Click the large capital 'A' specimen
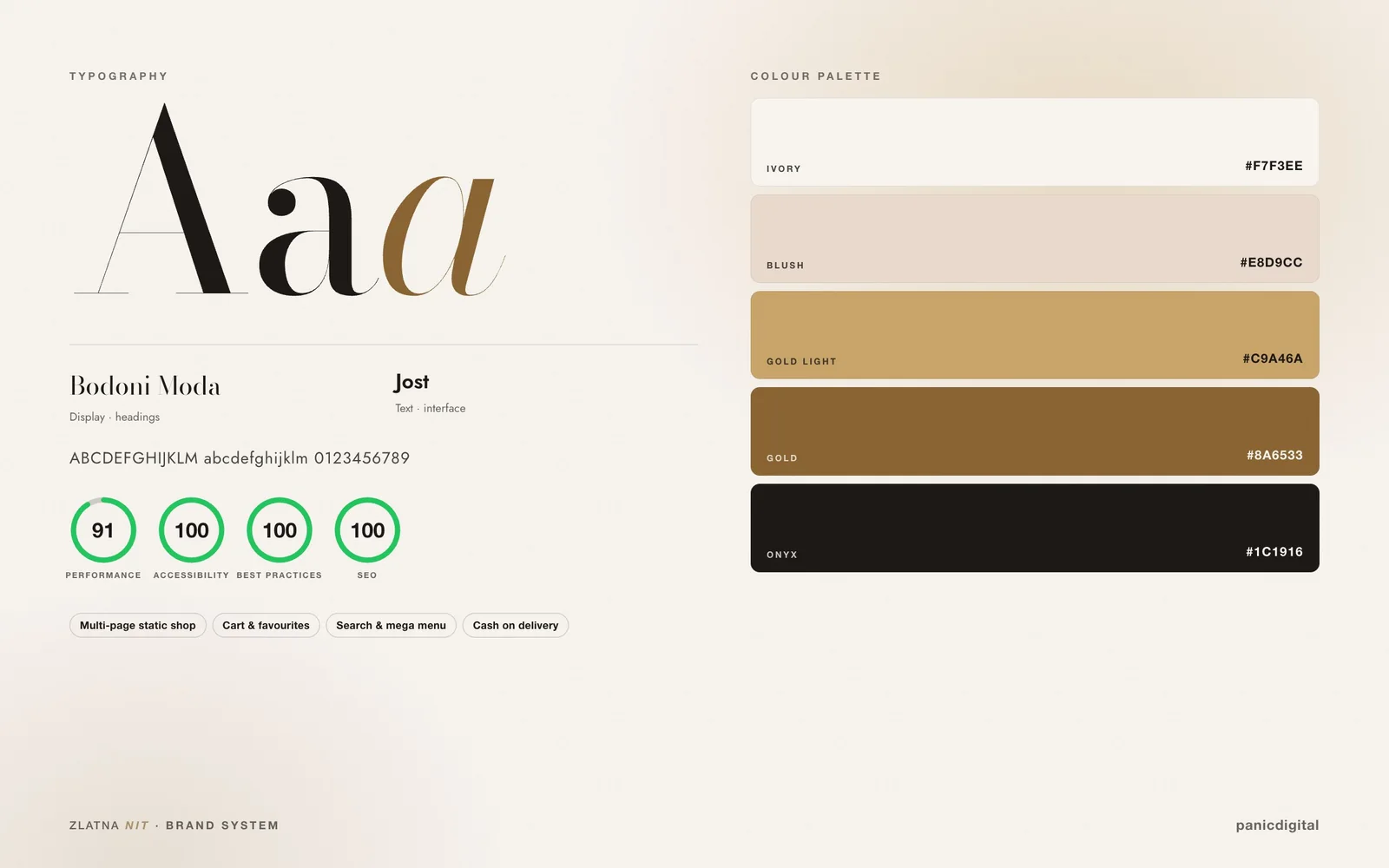1389x868 pixels. 161,200
